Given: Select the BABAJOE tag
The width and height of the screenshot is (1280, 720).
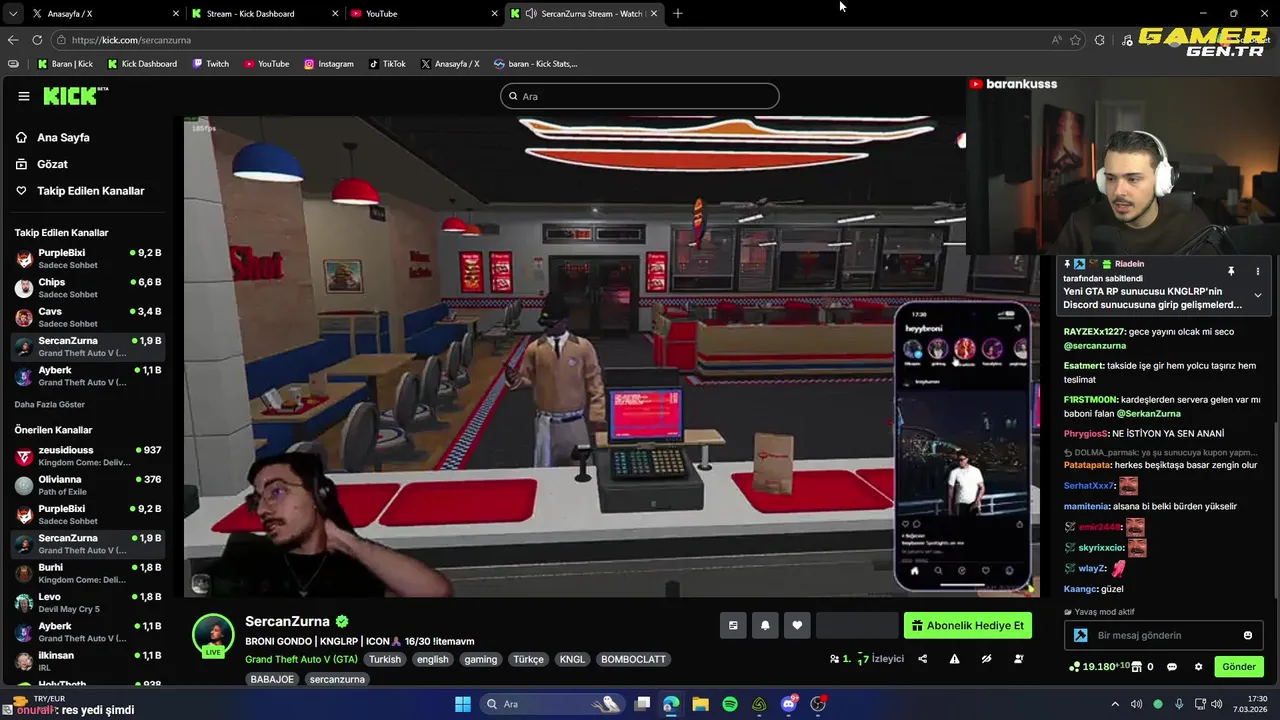Looking at the screenshot, I should coord(272,679).
